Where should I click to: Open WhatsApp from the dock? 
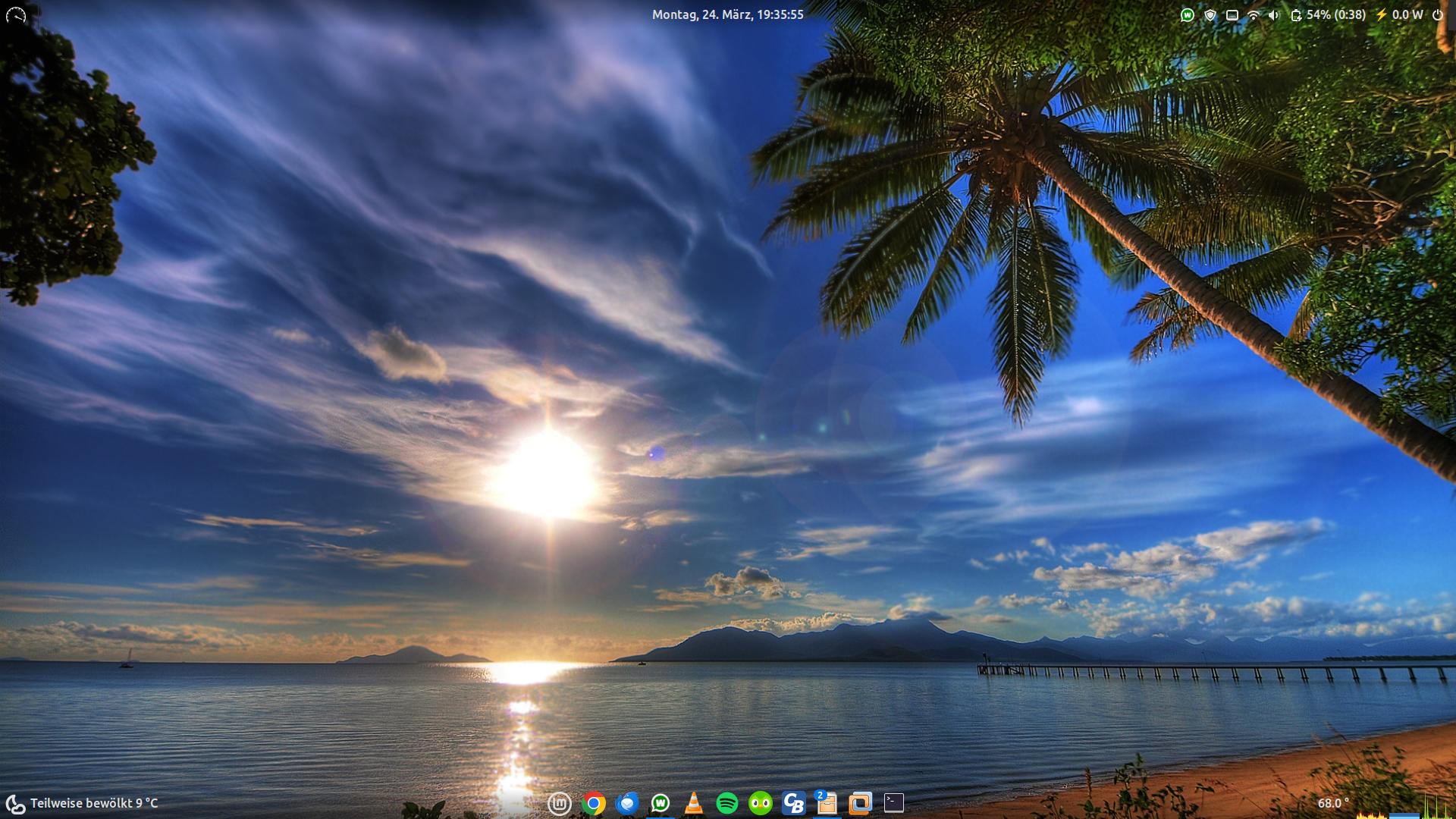coord(661,803)
